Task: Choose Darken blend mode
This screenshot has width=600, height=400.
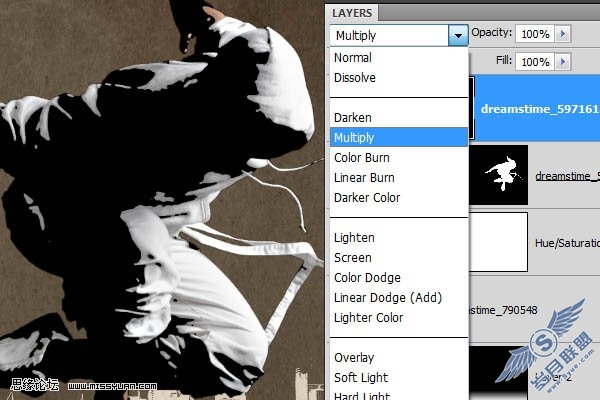Action: [x=399, y=118]
